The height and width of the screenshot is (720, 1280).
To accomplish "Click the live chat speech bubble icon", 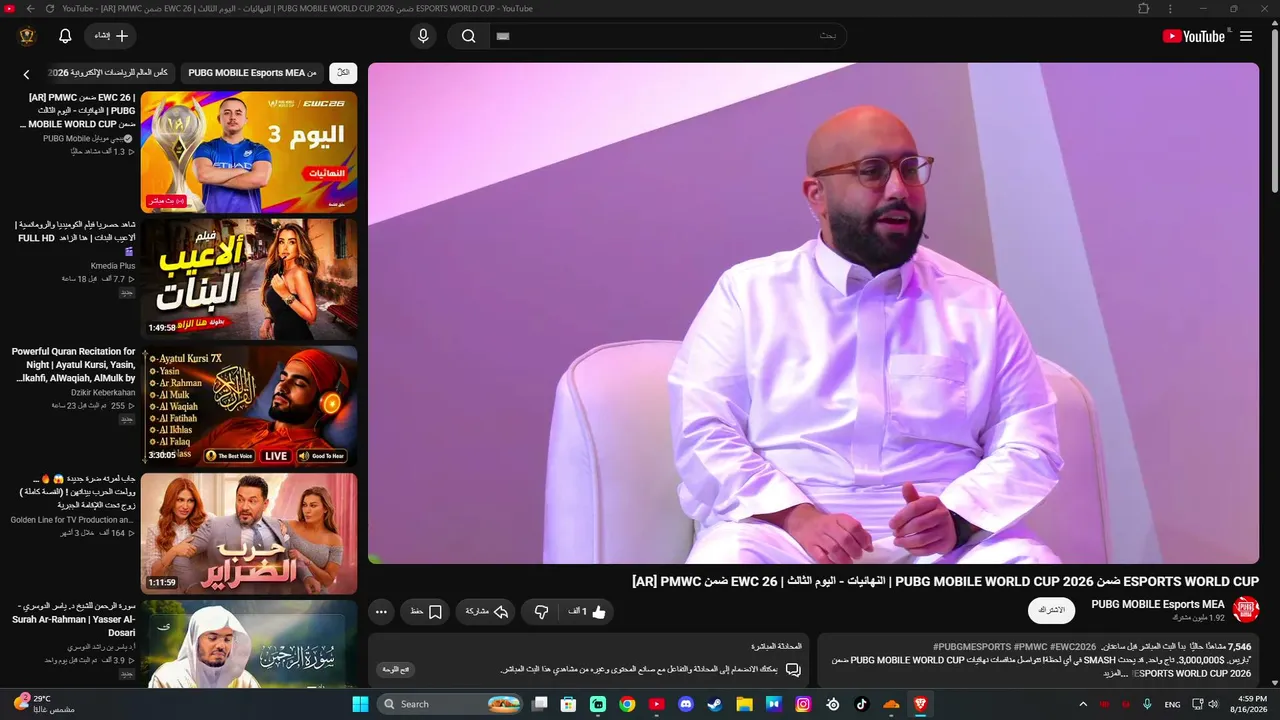I will tap(793, 669).
